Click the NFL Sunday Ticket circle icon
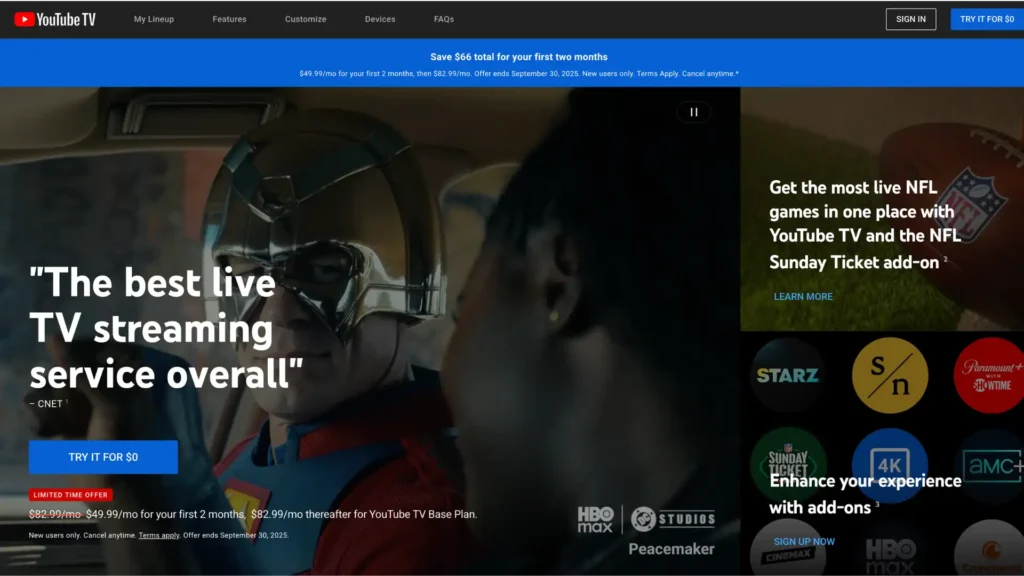The height and width of the screenshot is (576, 1024). (x=788, y=462)
